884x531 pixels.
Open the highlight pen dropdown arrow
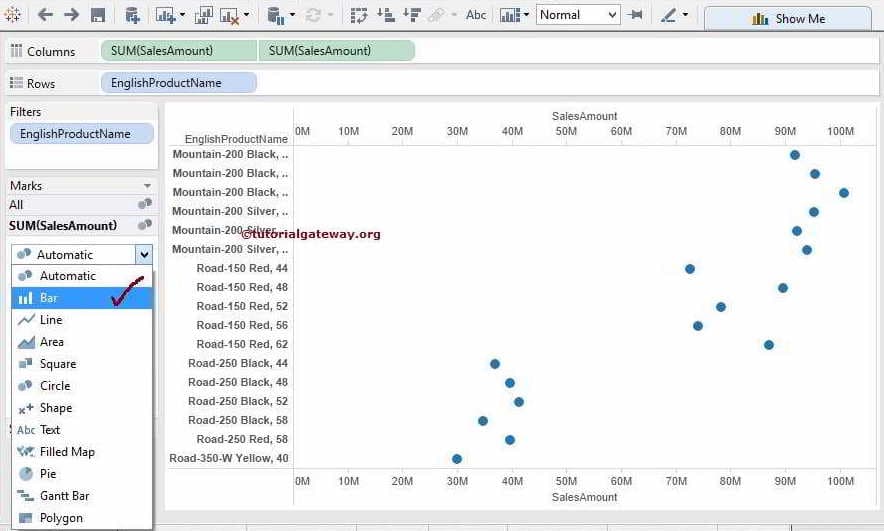[x=685, y=15]
